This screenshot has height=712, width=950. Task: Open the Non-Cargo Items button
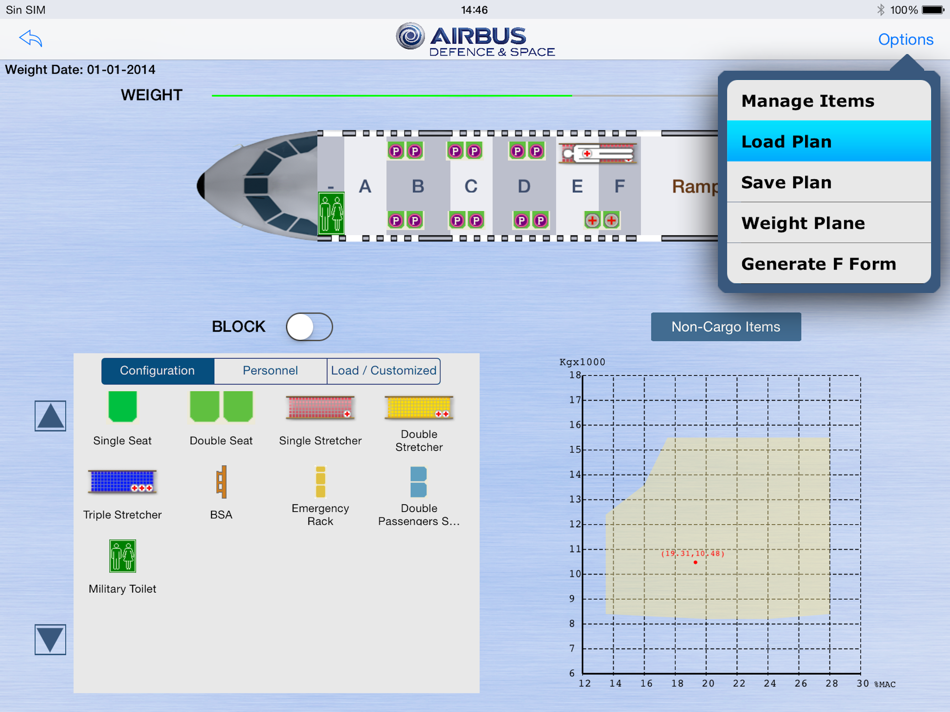[x=726, y=327]
